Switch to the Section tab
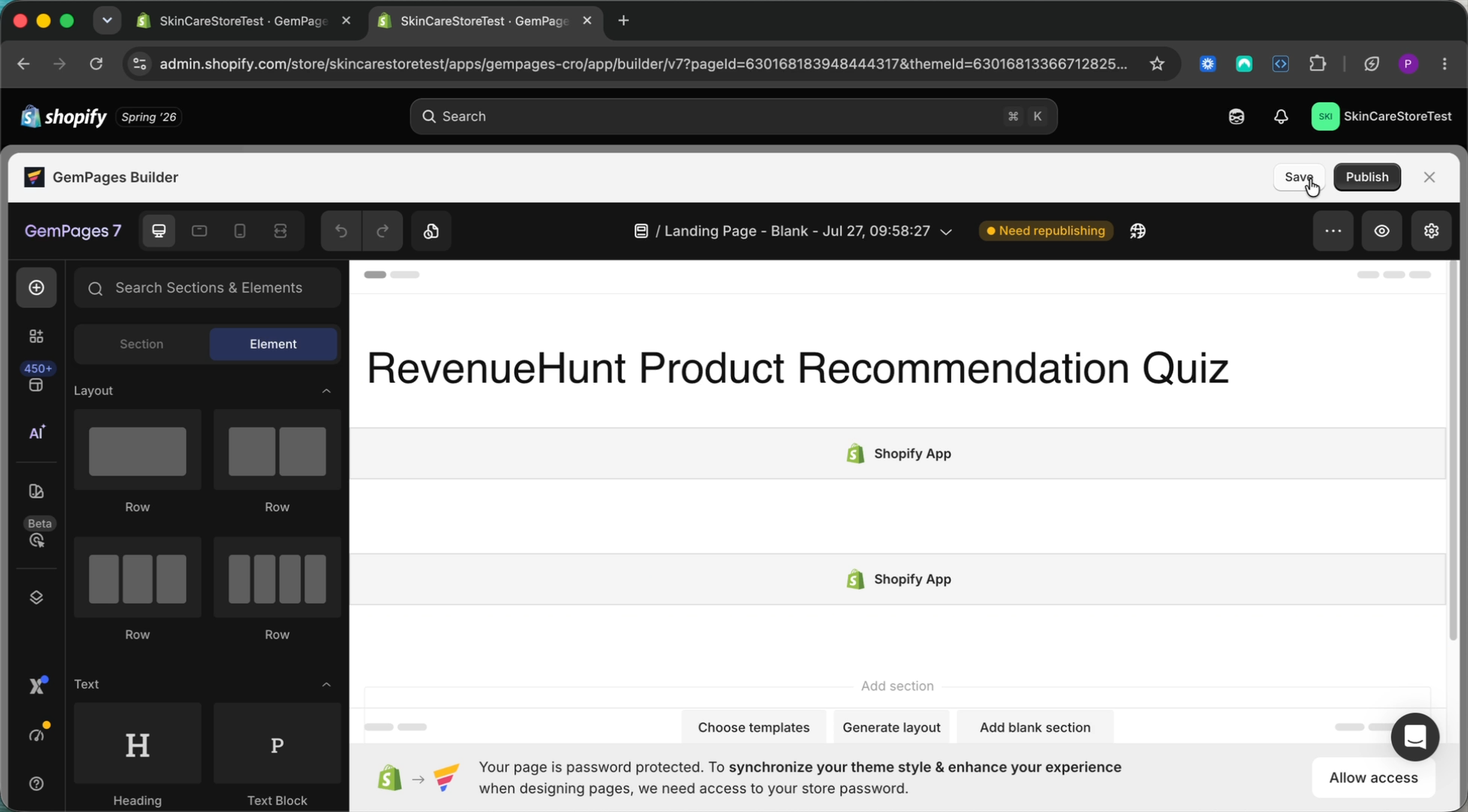 tap(141, 344)
